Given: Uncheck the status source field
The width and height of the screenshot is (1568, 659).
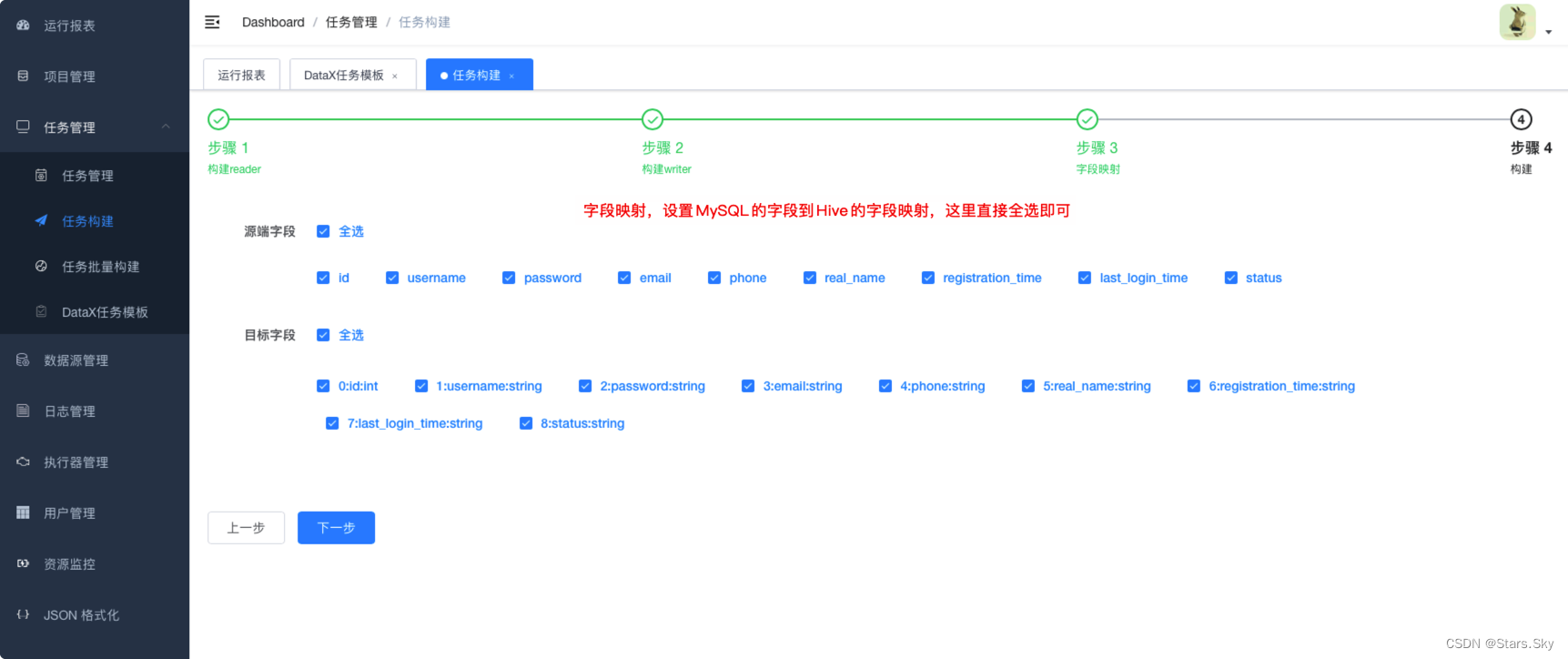Looking at the screenshot, I should click(1231, 278).
